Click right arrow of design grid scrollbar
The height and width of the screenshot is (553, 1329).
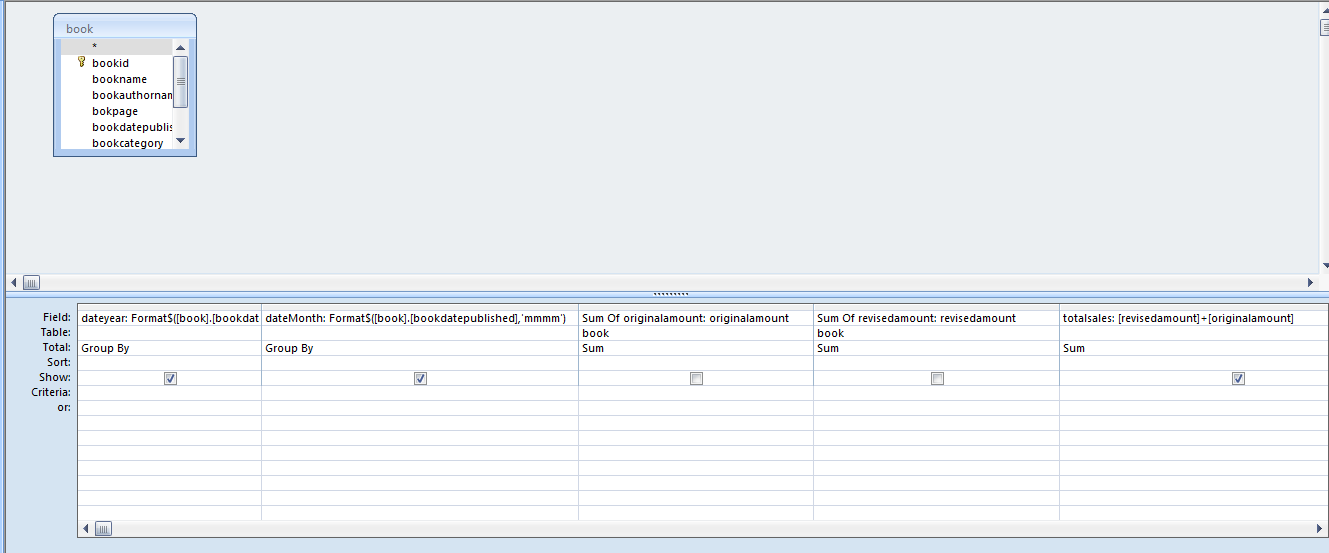point(1321,528)
